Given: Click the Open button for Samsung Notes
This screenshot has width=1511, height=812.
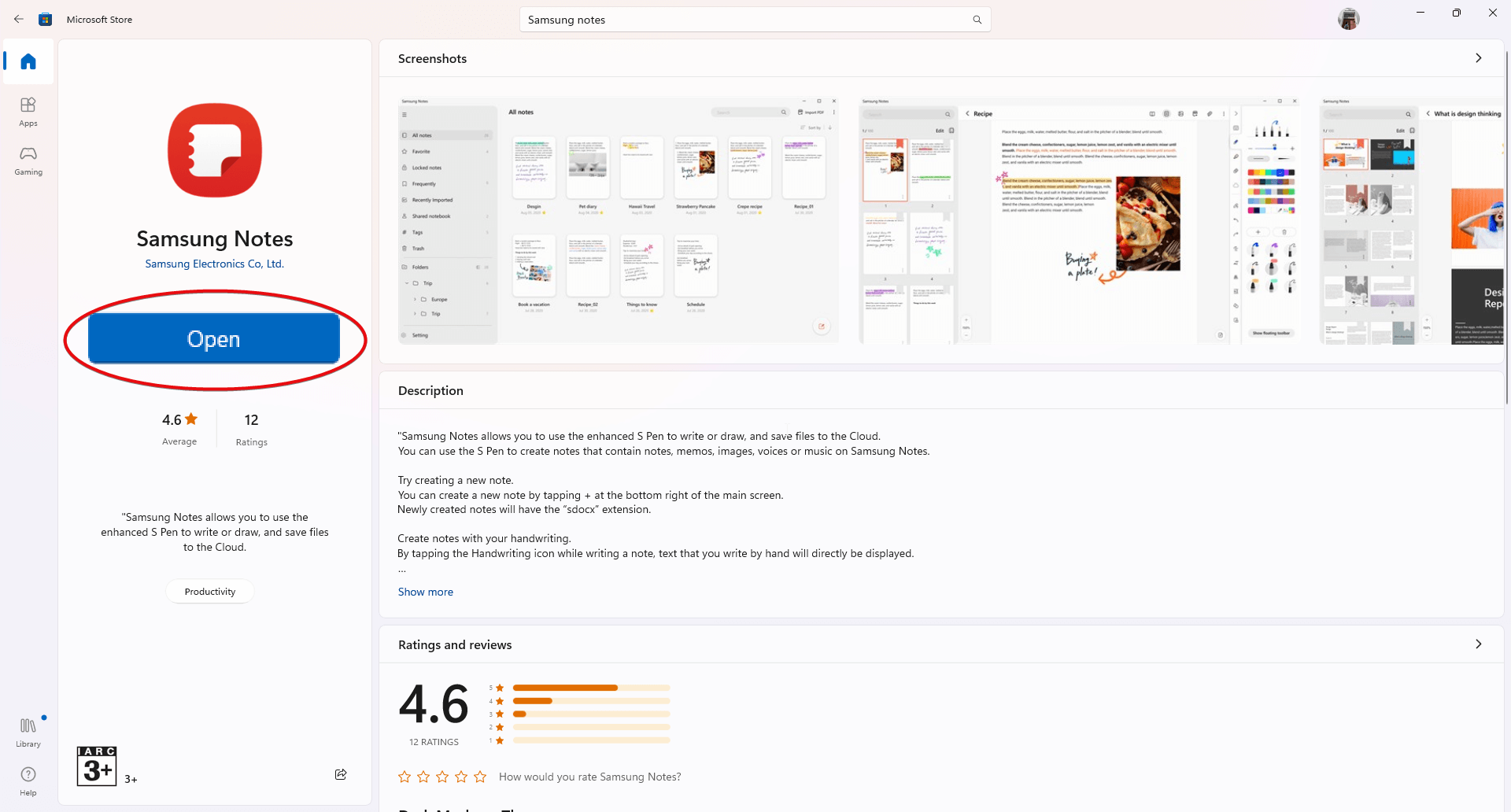Looking at the screenshot, I should pos(214,339).
